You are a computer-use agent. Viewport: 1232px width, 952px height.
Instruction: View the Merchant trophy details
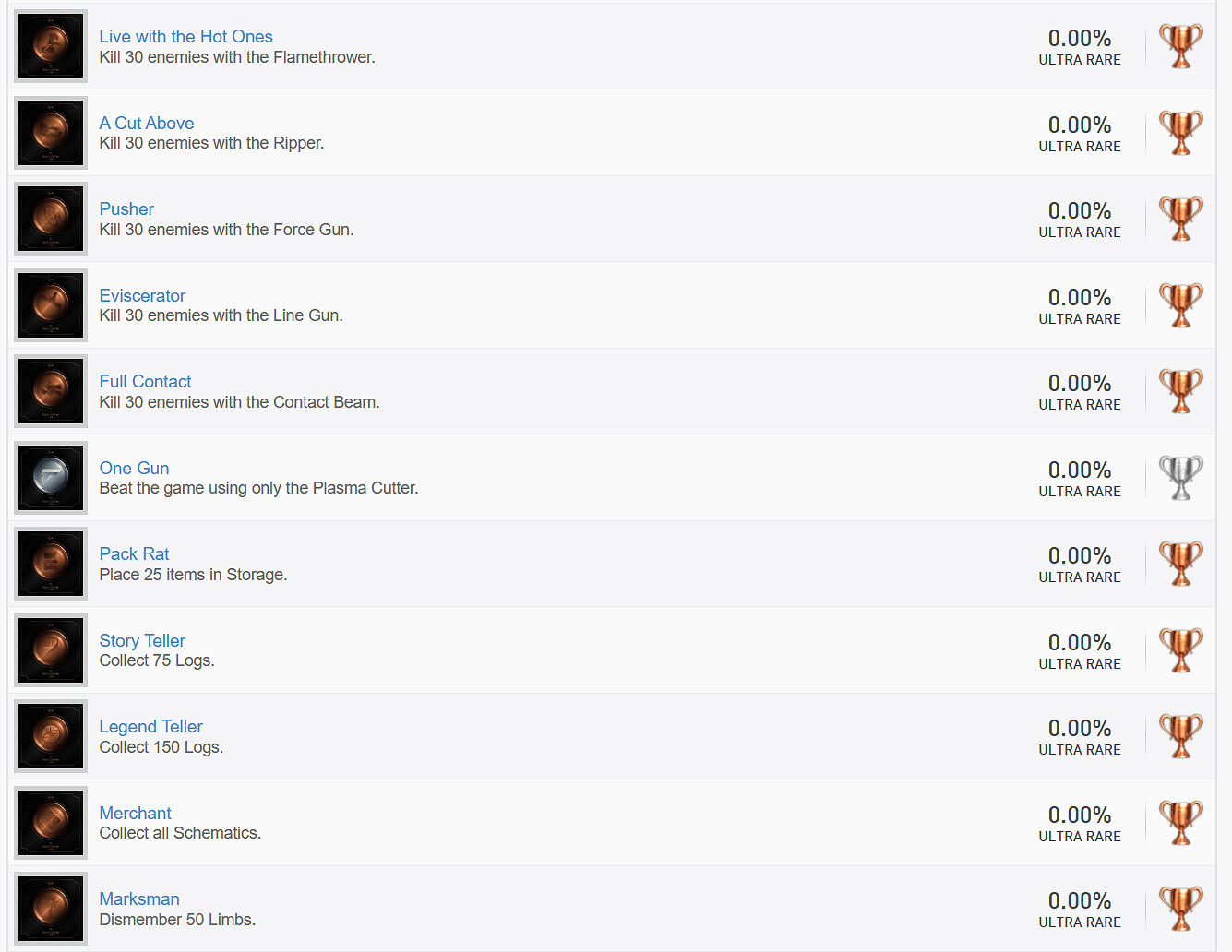[135, 814]
